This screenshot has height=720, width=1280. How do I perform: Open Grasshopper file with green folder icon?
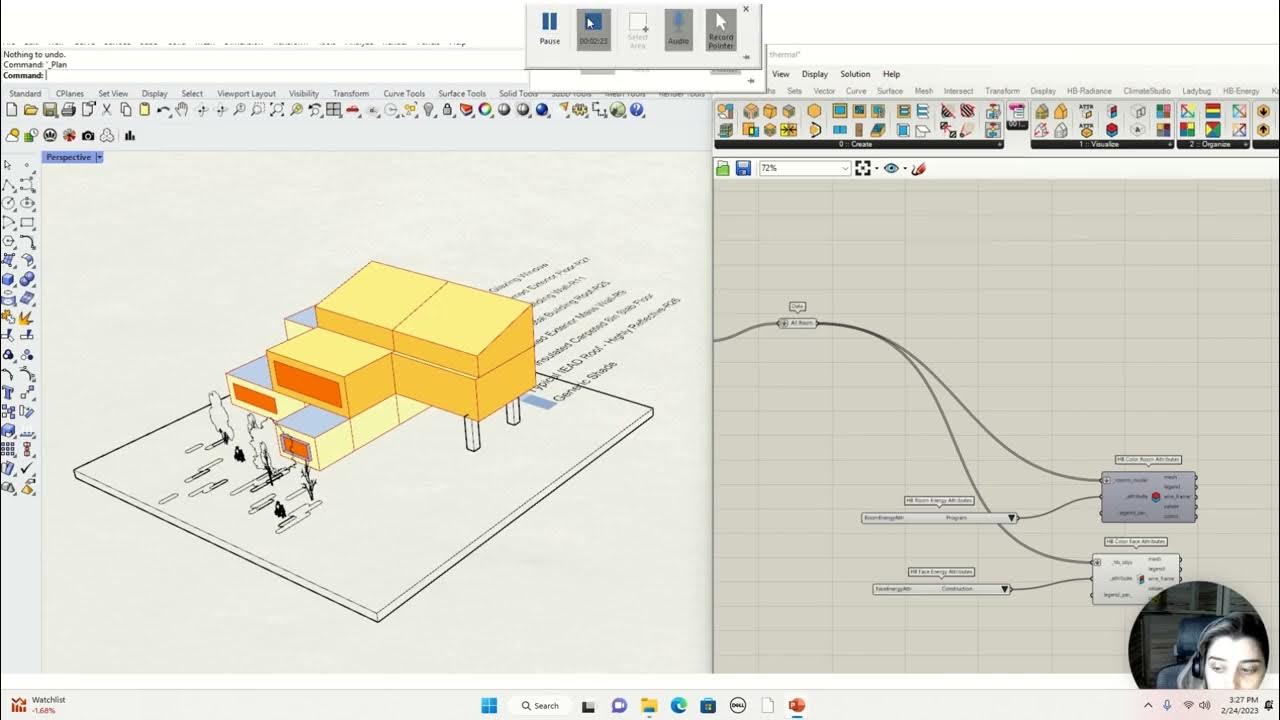coord(723,169)
